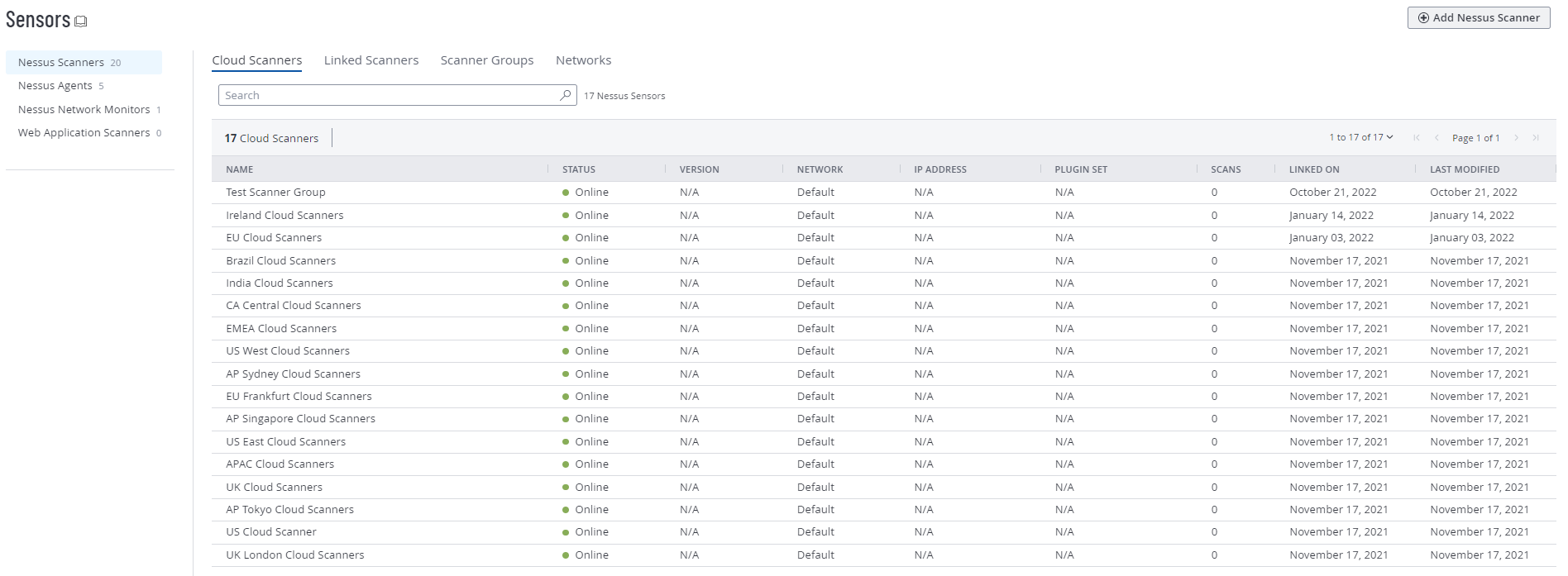Click the Add Nessus Scanner button
This screenshot has width=1568, height=576.
point(1479,17)
